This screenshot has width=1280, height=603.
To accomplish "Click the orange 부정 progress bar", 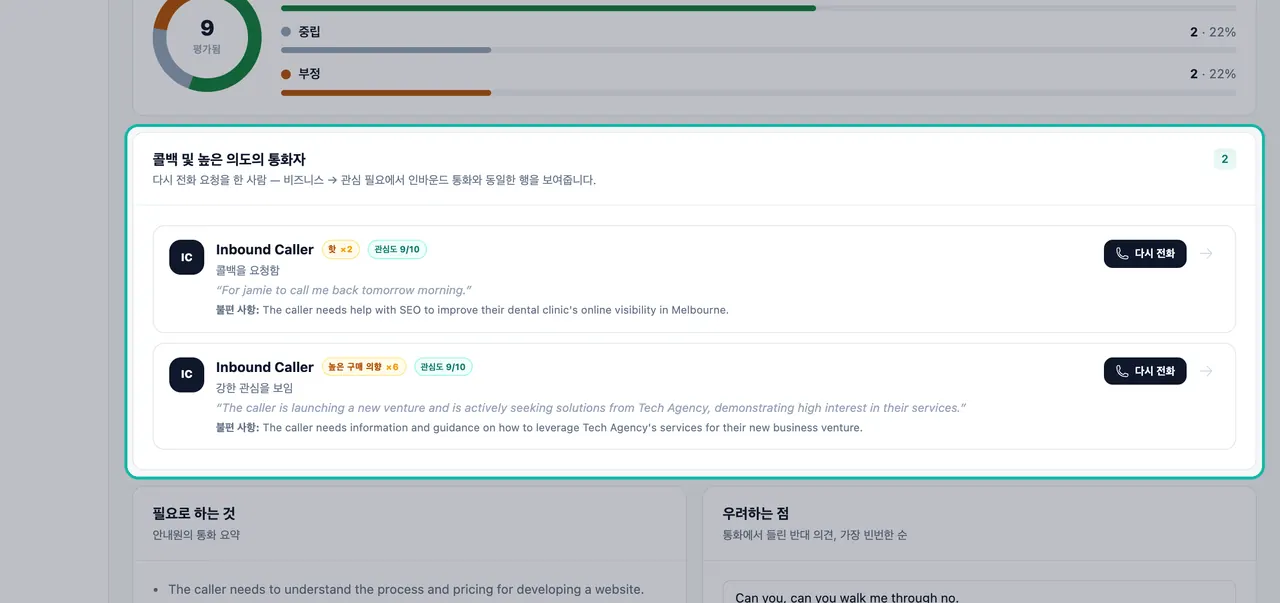I will [x=759, y=93].
